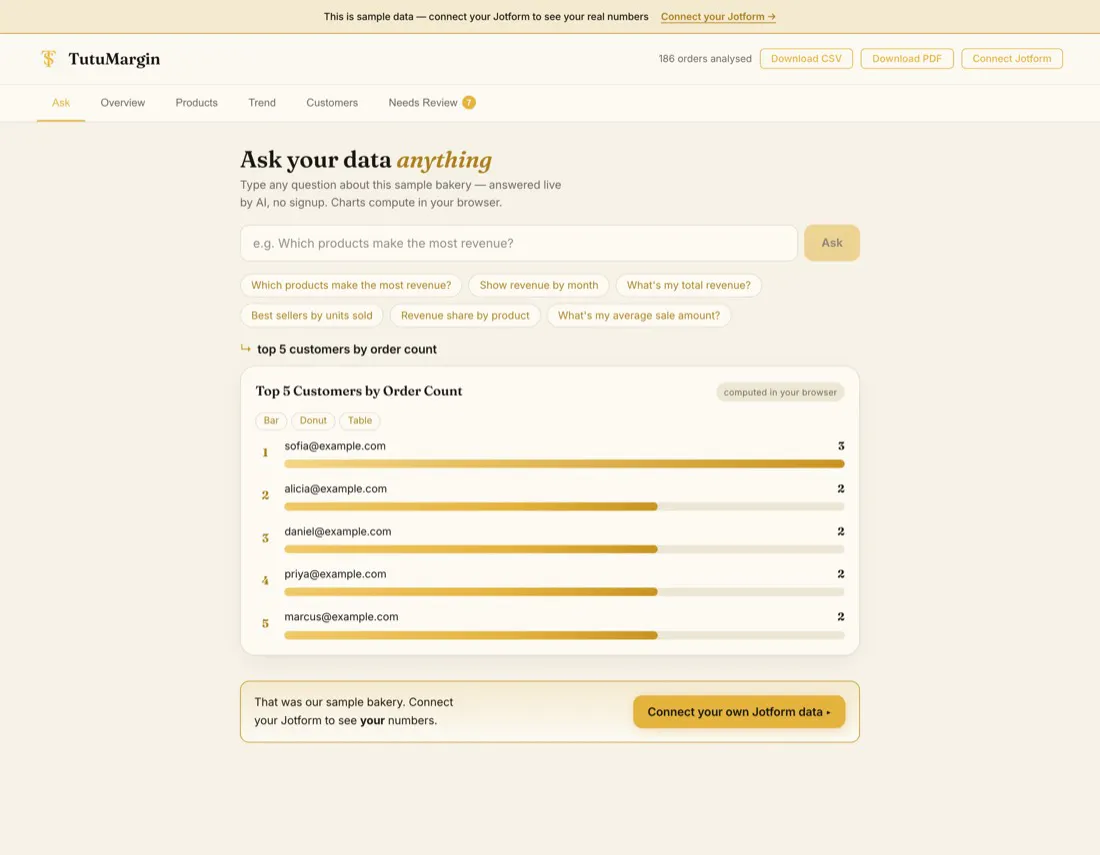Choose the 'Revenue share by product' chip
The image size is (1100, 855).
coord(465,316)
